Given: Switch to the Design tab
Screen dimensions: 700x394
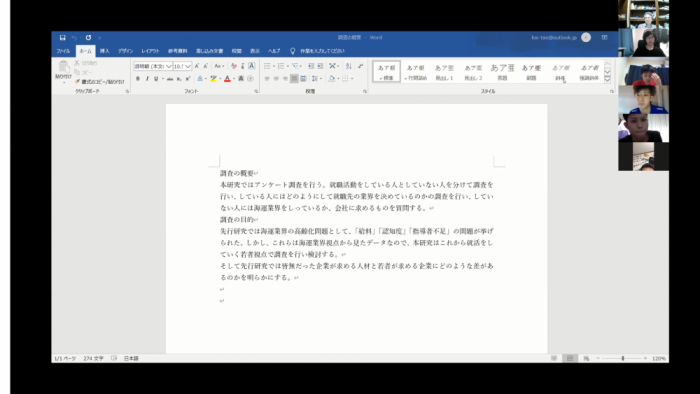Looking at the screenshot, I should tap(125, 51).
